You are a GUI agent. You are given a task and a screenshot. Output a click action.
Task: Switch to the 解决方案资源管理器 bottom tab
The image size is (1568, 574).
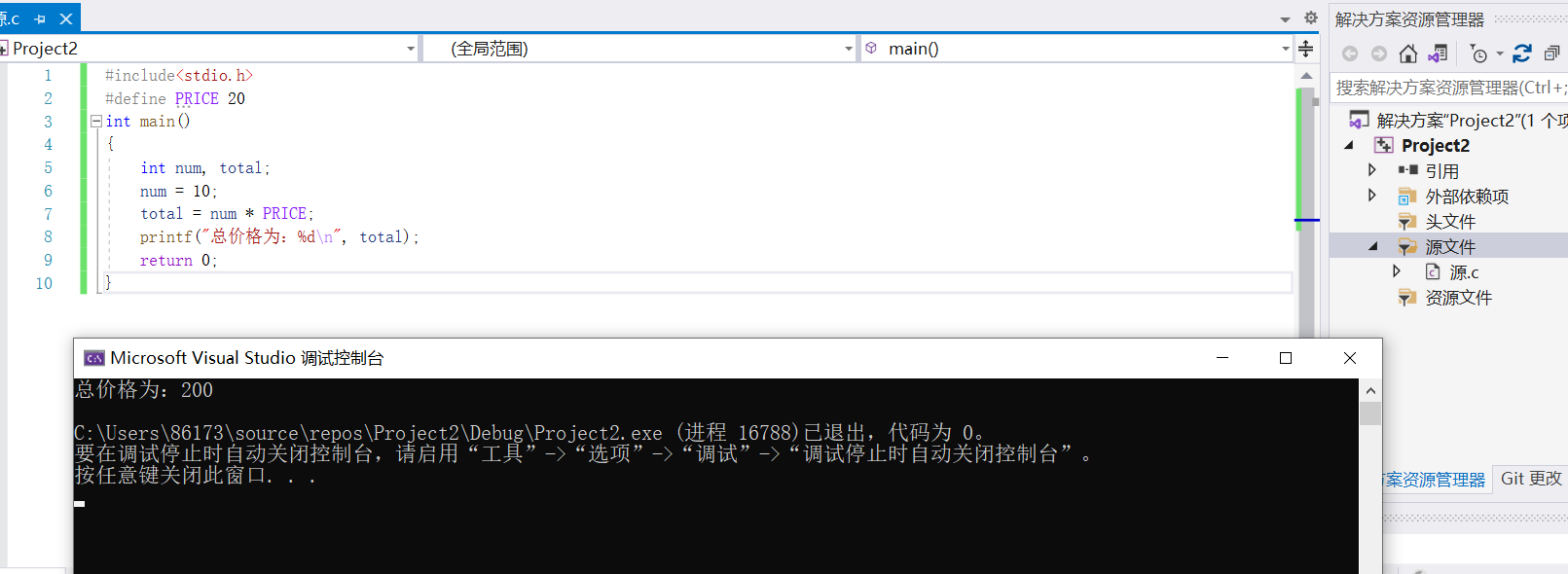(x=1435, y=480)
